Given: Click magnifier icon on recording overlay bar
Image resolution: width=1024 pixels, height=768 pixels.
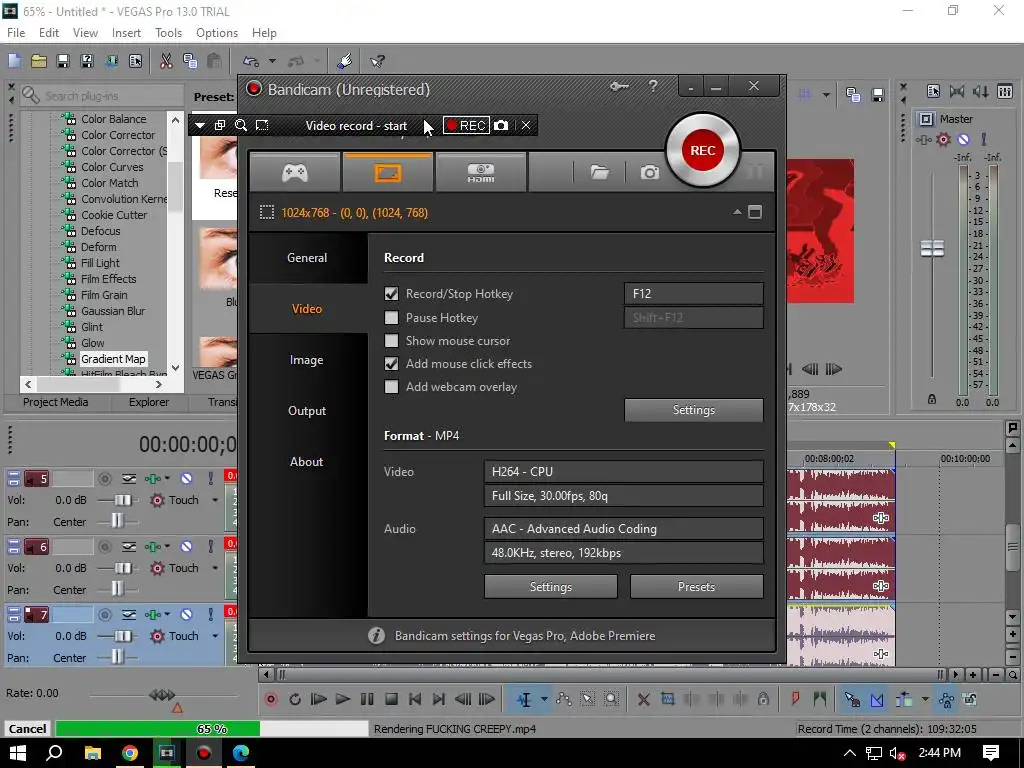Looking at the screenshot, I should click(x=241, y=125).
